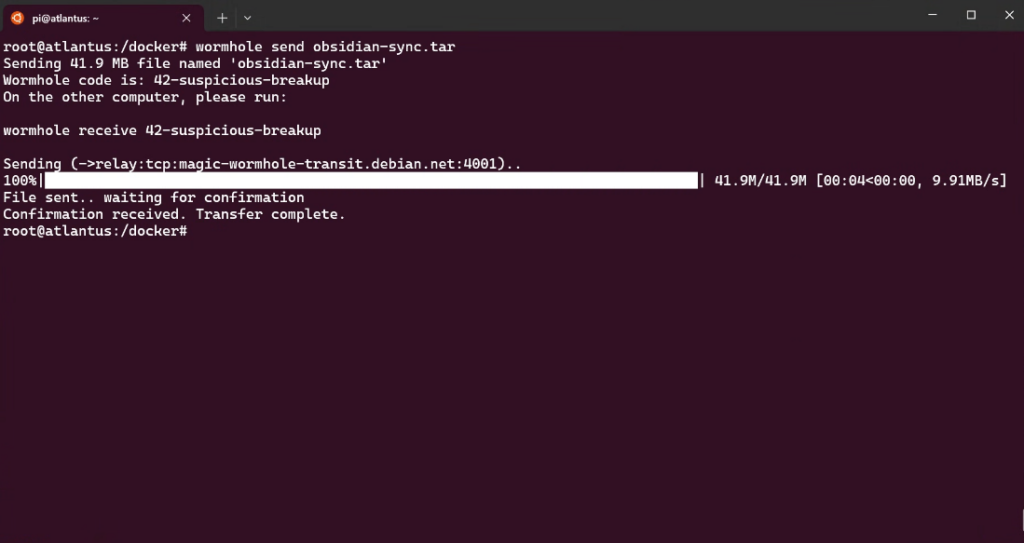Close the pi@atlantus terminal tab

point(186,18)
